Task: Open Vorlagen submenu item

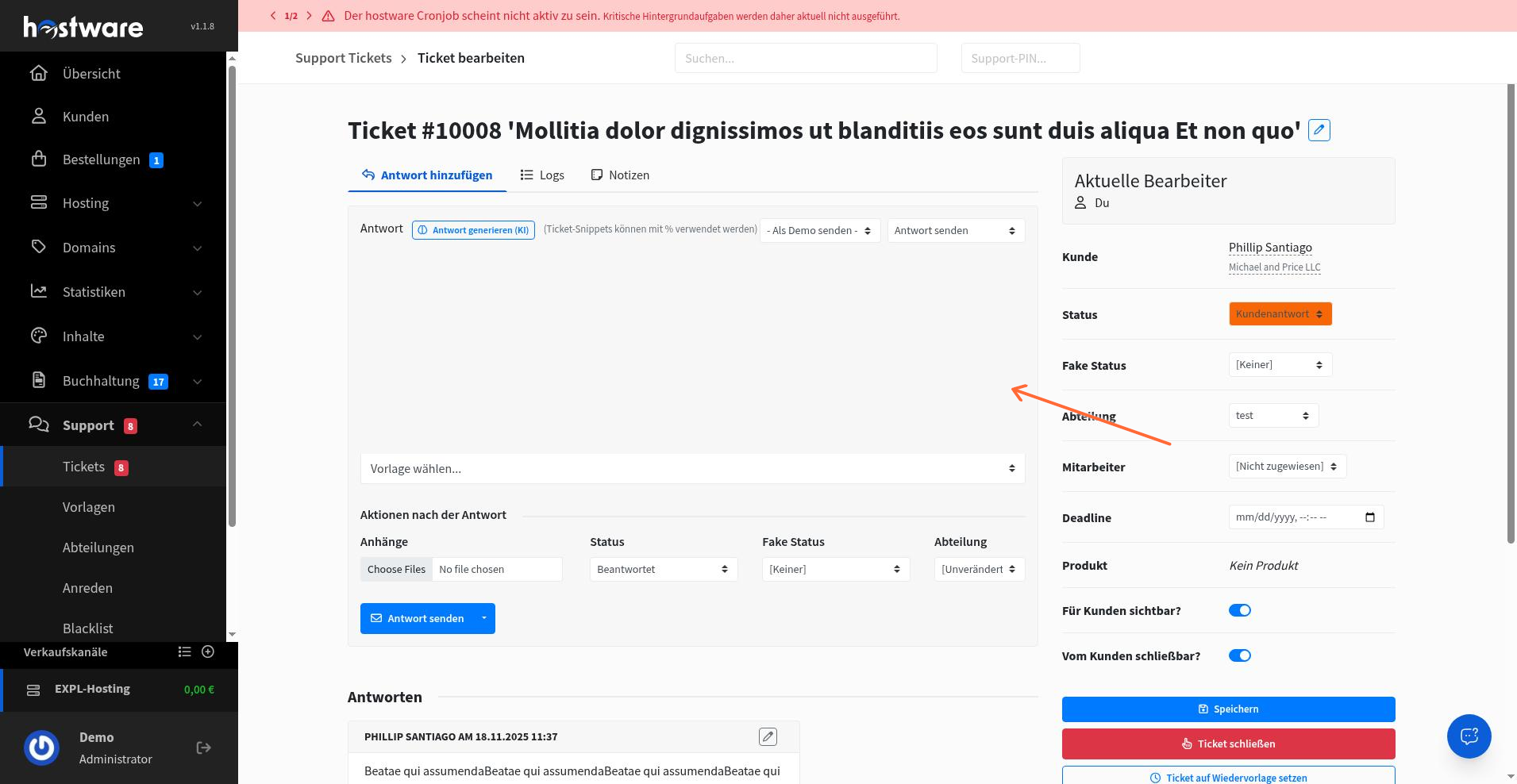Action: tap(114, 506)
